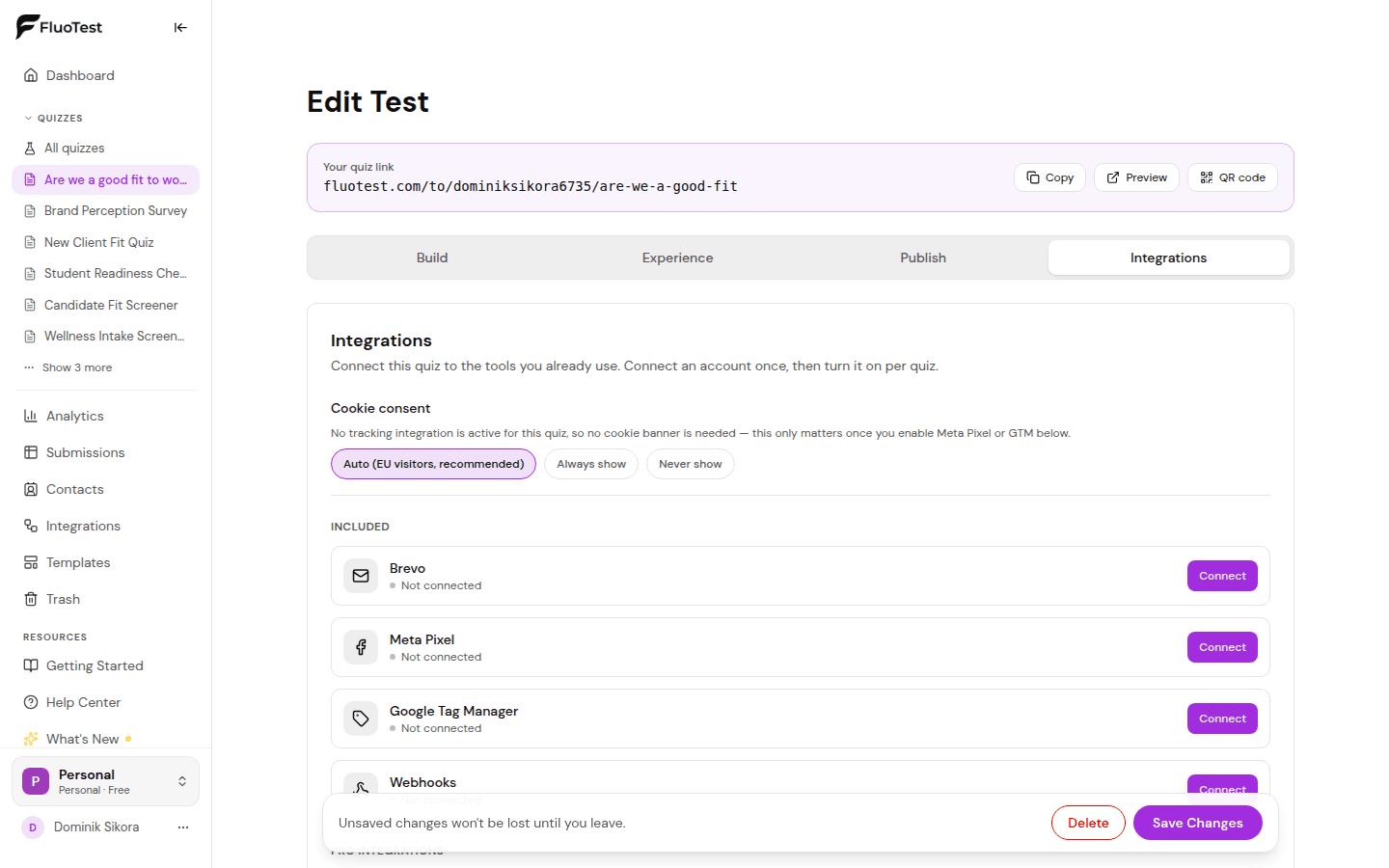
Task: Click the quiz link URL text
Action: click(x=531, y=186)
